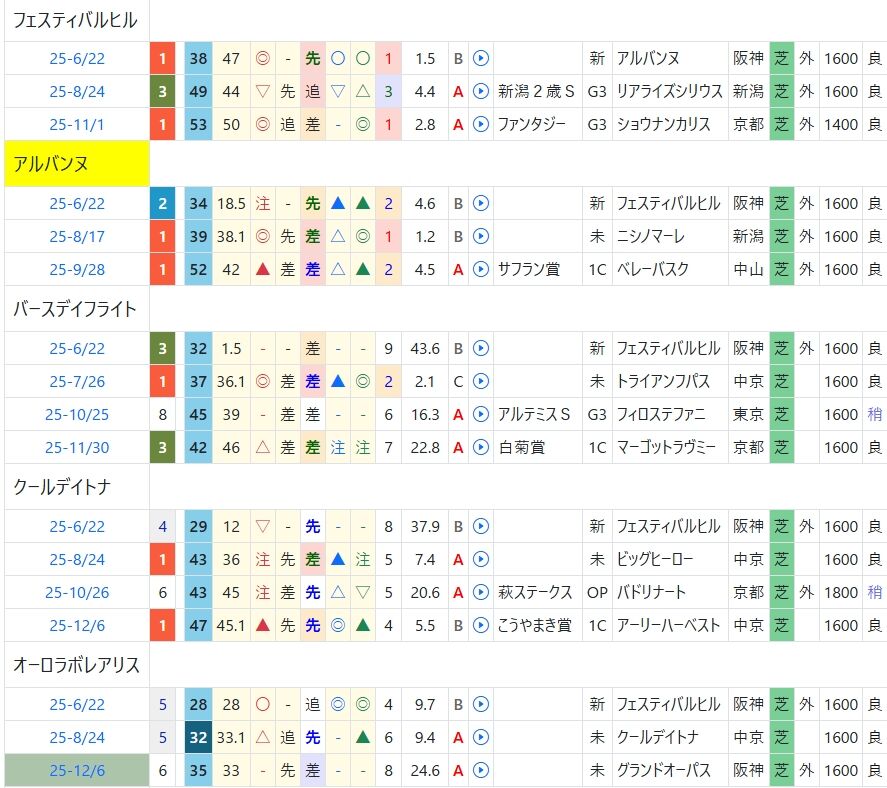Play video icon in トライアンフパス row

click(481, 381)
